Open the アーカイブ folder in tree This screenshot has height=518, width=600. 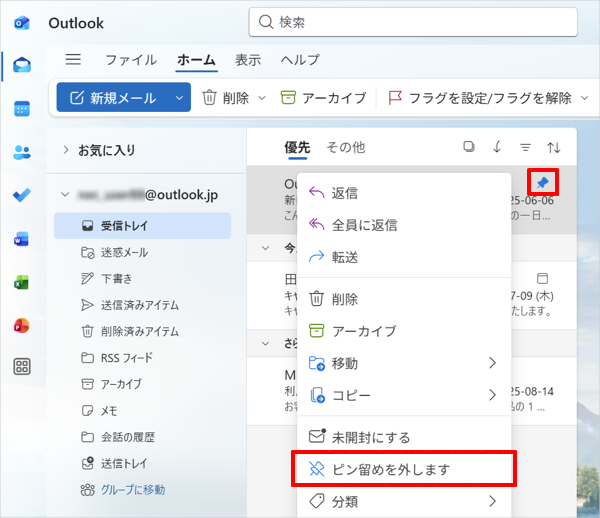coord(112,384)
